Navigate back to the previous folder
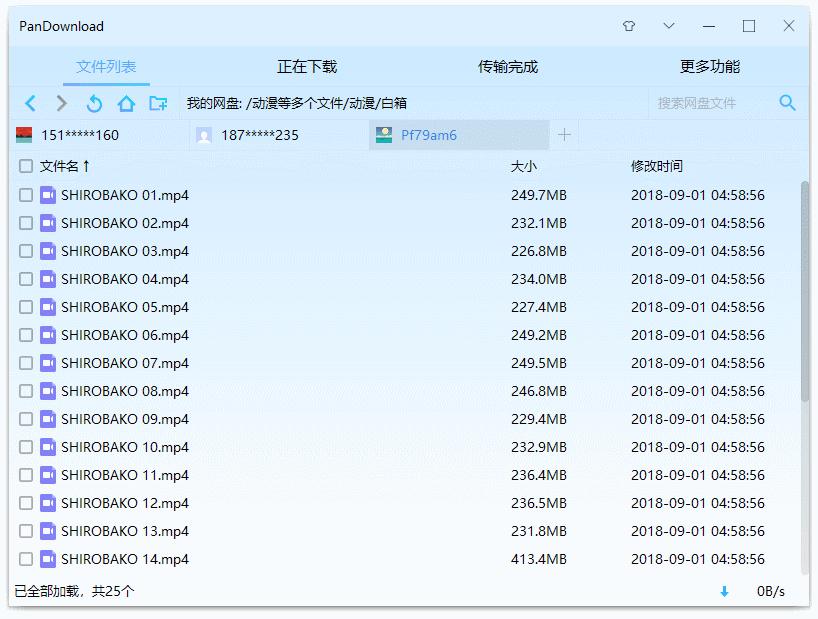Viewport: 818px width, 619px height. pyautogui.click(x=29, y=103)
